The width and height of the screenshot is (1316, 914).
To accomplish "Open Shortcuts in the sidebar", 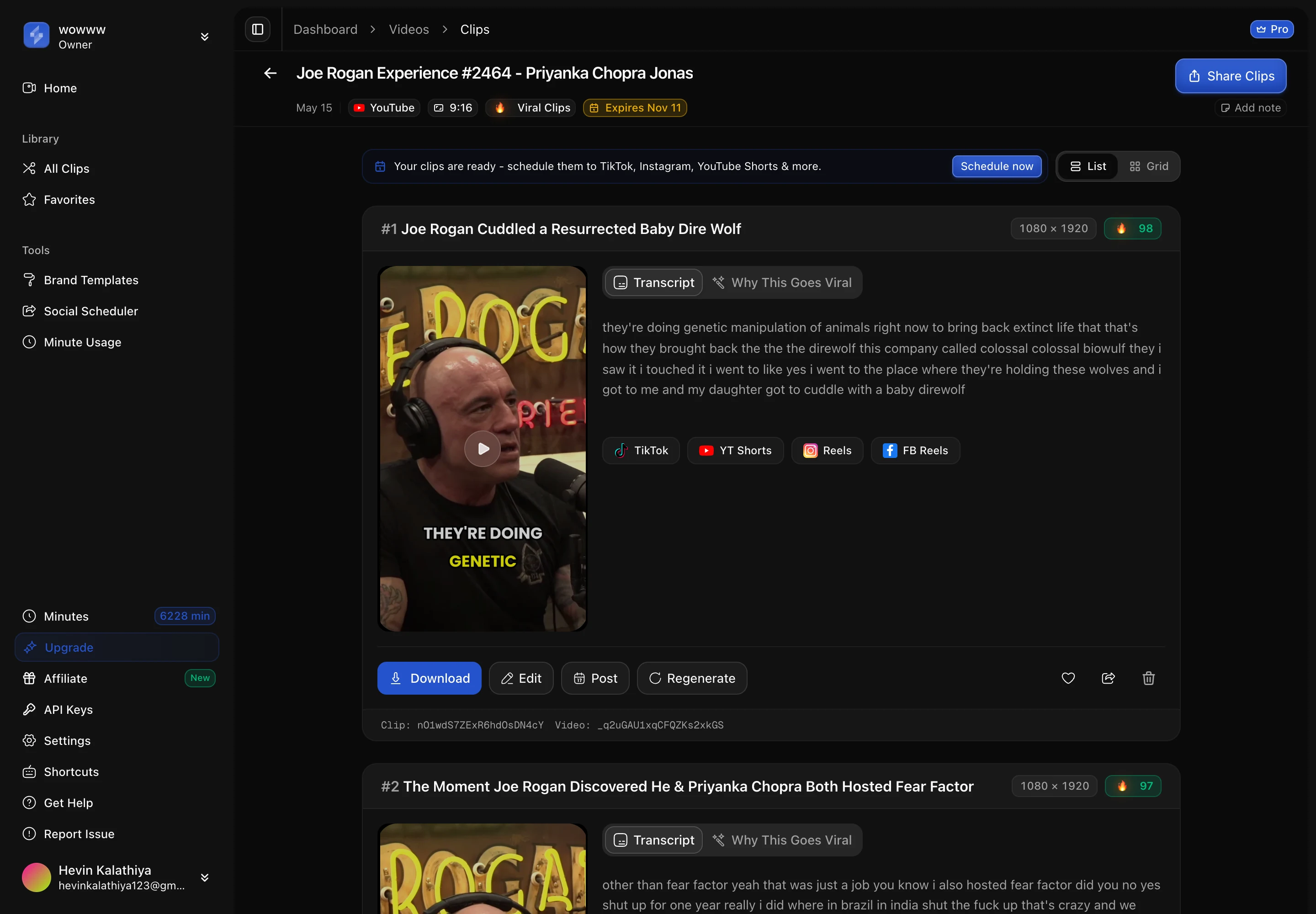I will coord(117,771).
